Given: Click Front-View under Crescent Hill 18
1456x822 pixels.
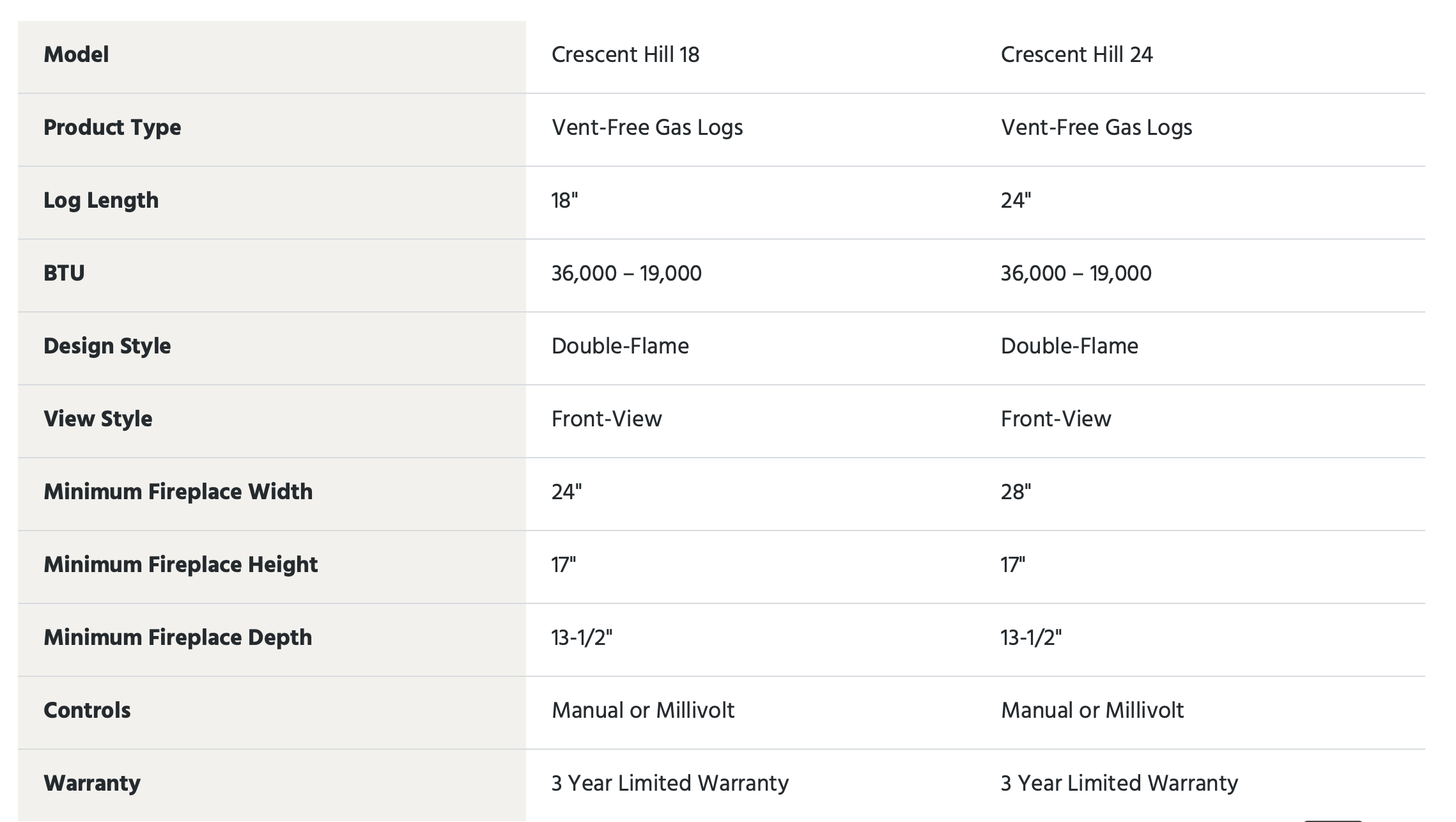Looking at the screenshot, I should click(x=607, y=419).
